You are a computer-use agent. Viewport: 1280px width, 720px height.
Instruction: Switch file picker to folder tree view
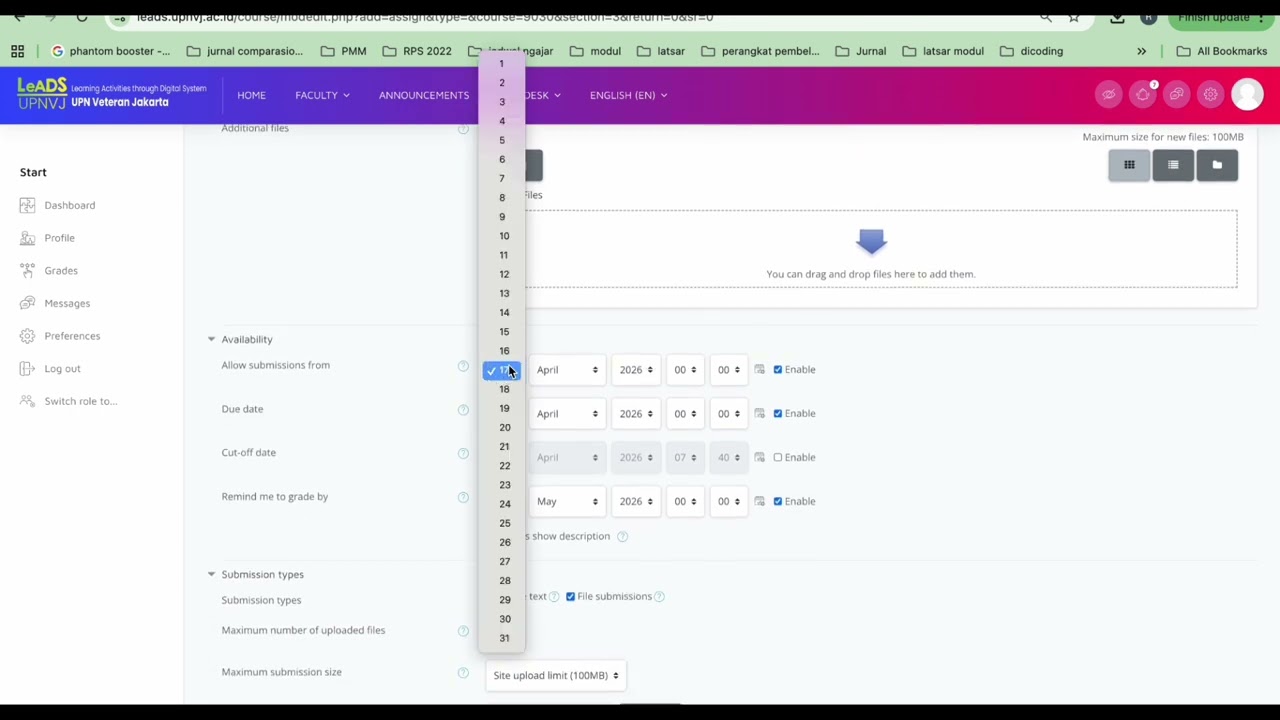1217,165
